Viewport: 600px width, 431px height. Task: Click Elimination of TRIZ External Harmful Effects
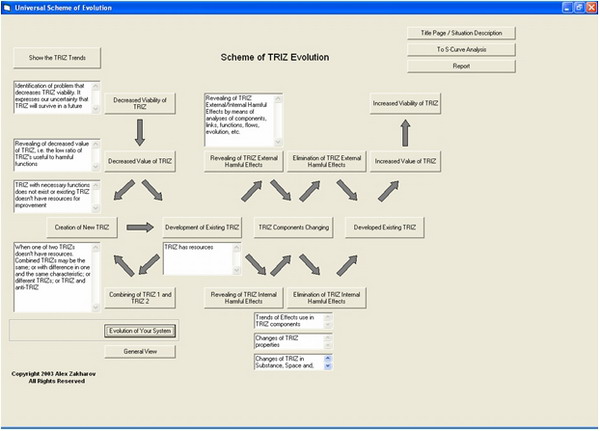326,161
